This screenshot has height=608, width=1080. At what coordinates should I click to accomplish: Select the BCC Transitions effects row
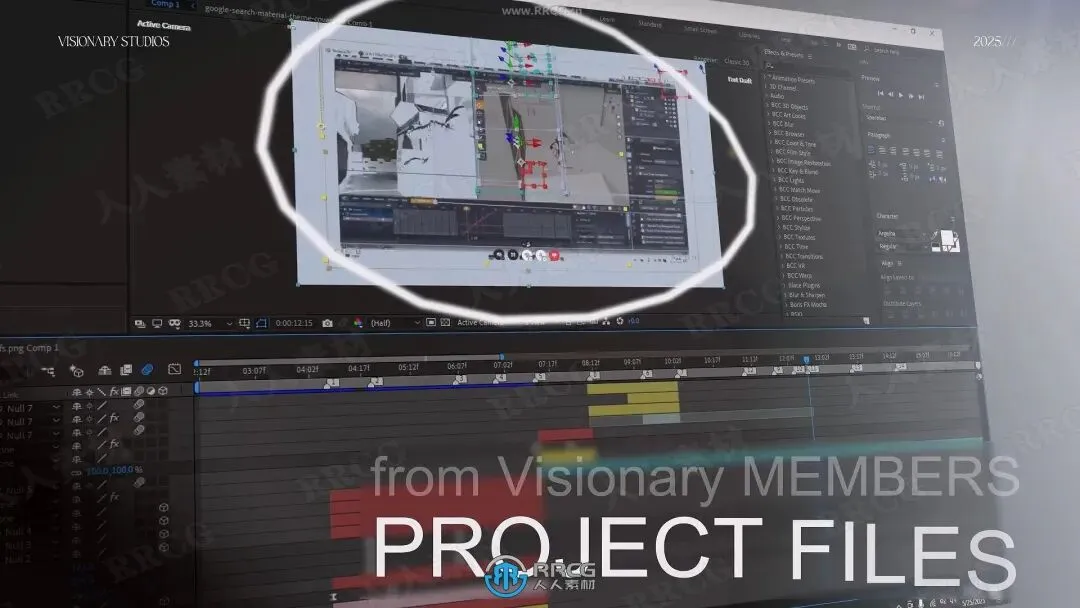(804, 256)
